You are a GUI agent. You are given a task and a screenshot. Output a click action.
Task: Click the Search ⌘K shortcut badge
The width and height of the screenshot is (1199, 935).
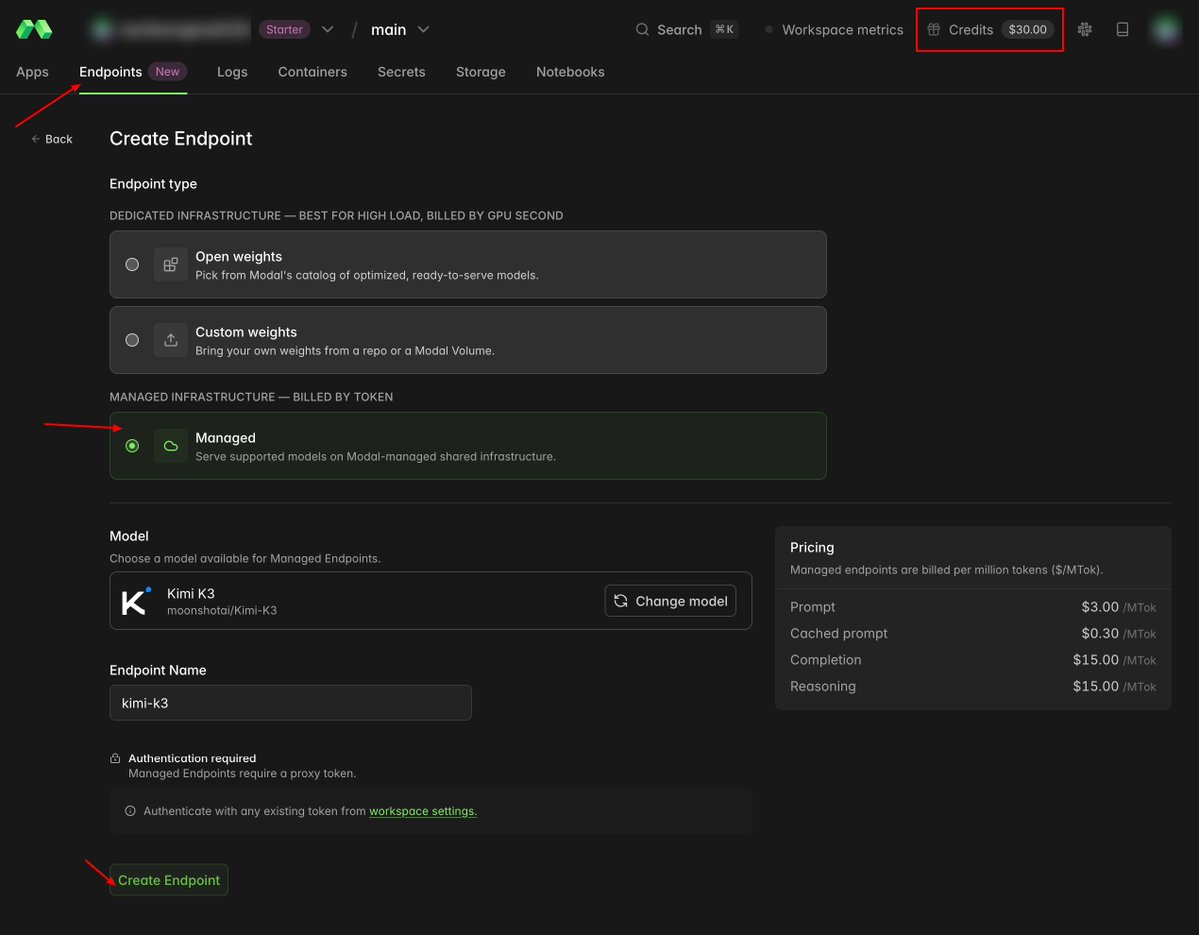point(724,29)
